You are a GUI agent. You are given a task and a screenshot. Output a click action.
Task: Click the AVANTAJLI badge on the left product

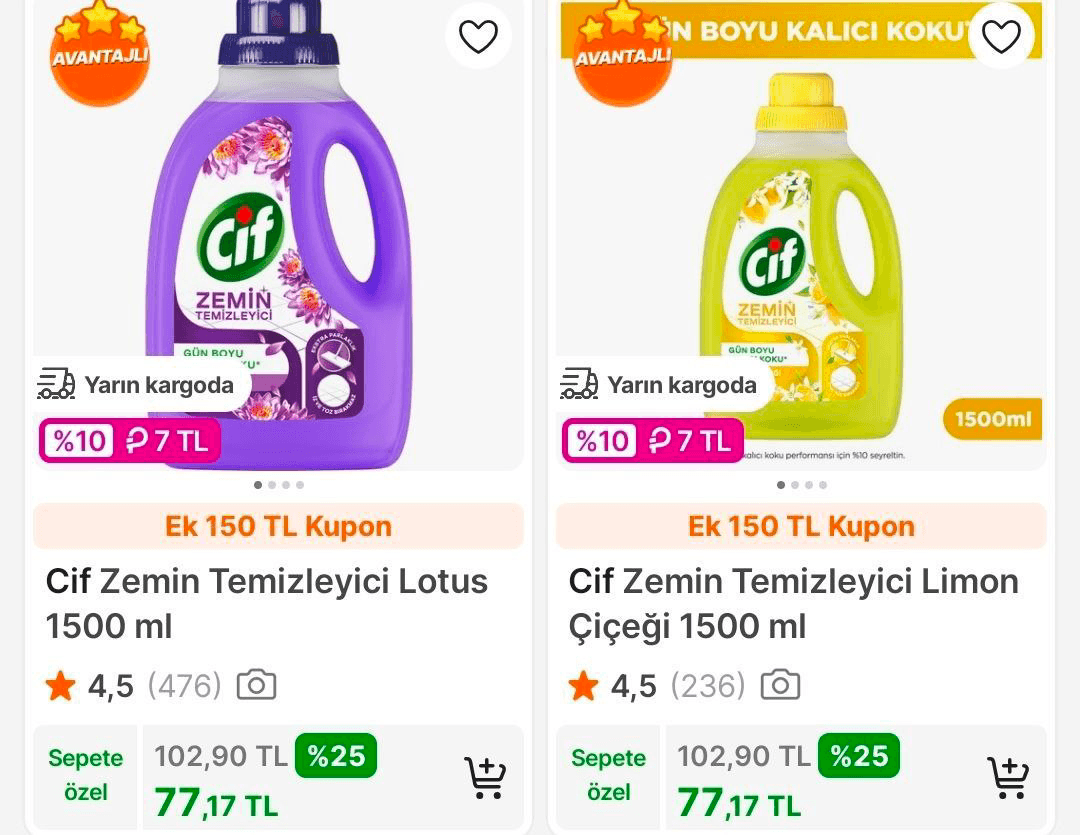pos(100,55)
